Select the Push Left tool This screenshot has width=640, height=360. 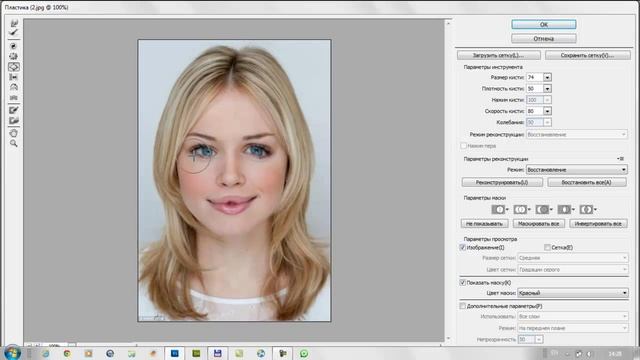point(14,77)
